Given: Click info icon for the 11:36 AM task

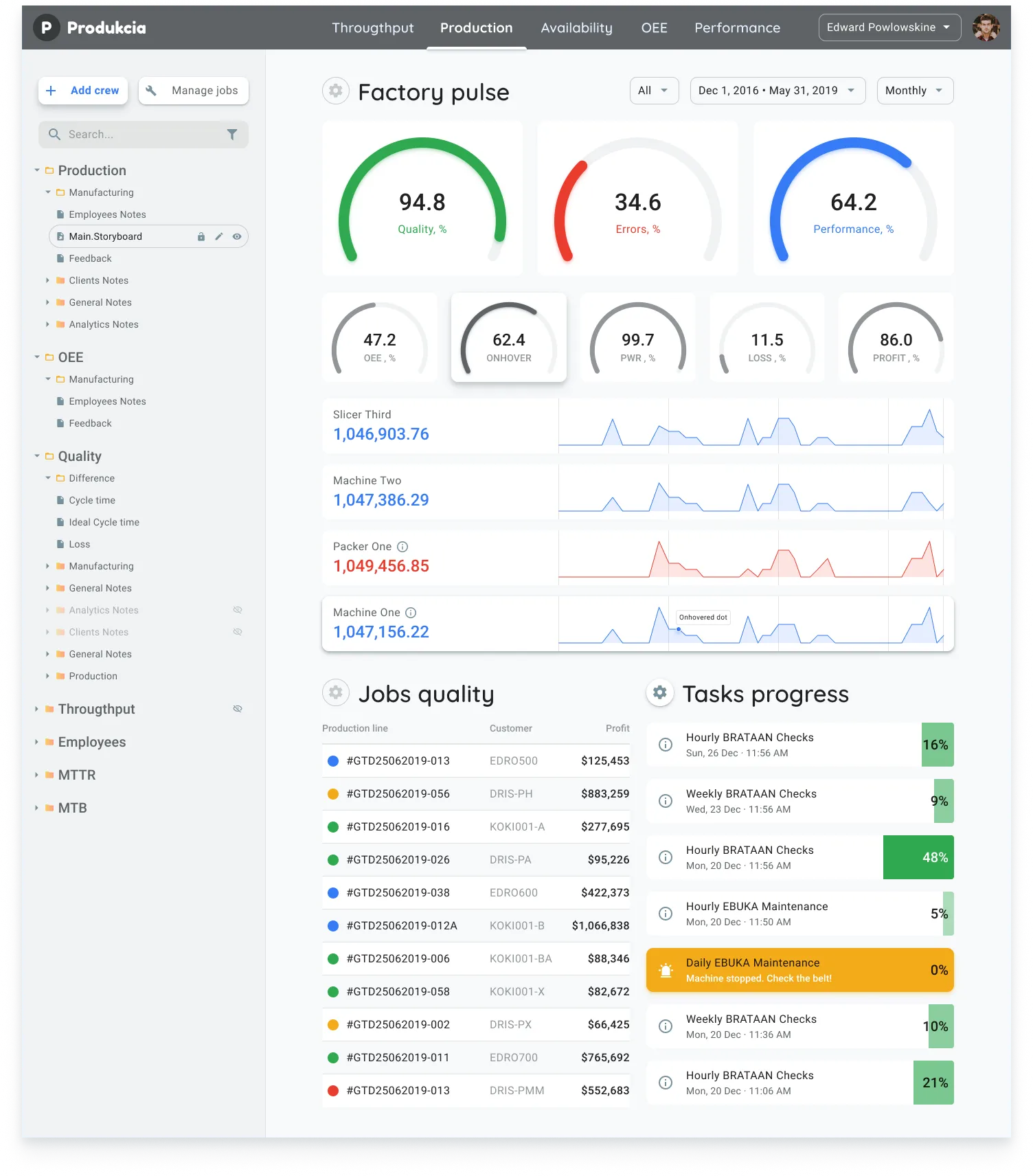Looking at the screenshot, I should [666, 1026].
